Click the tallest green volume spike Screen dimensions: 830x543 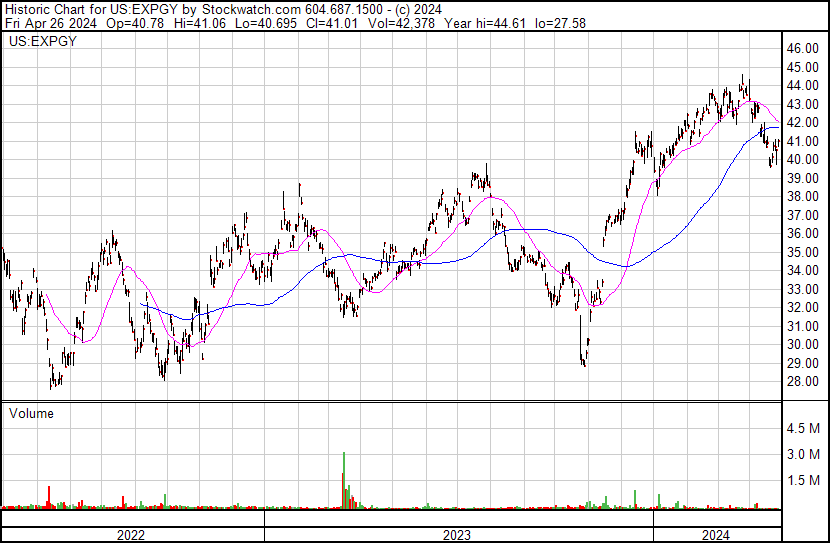(344, 480)
